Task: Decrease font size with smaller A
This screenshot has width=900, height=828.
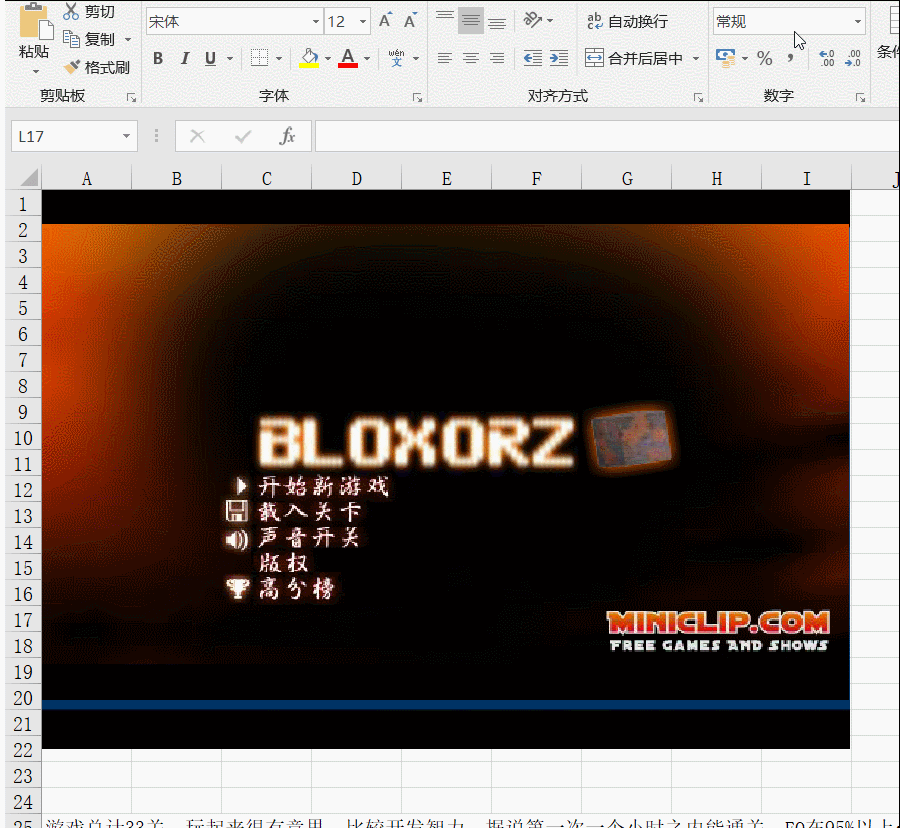Action: point(410,22)
